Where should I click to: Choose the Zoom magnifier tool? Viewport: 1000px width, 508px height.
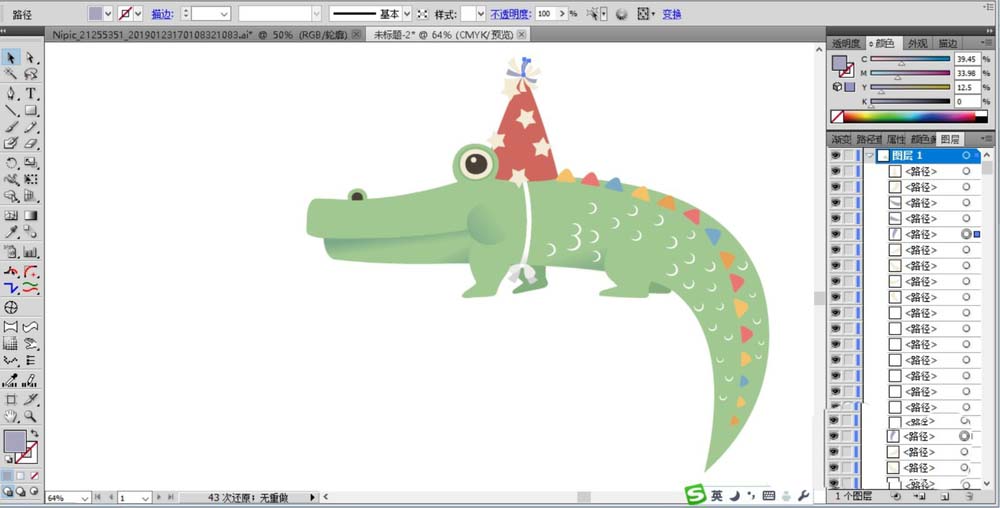(x=31, y=416)
